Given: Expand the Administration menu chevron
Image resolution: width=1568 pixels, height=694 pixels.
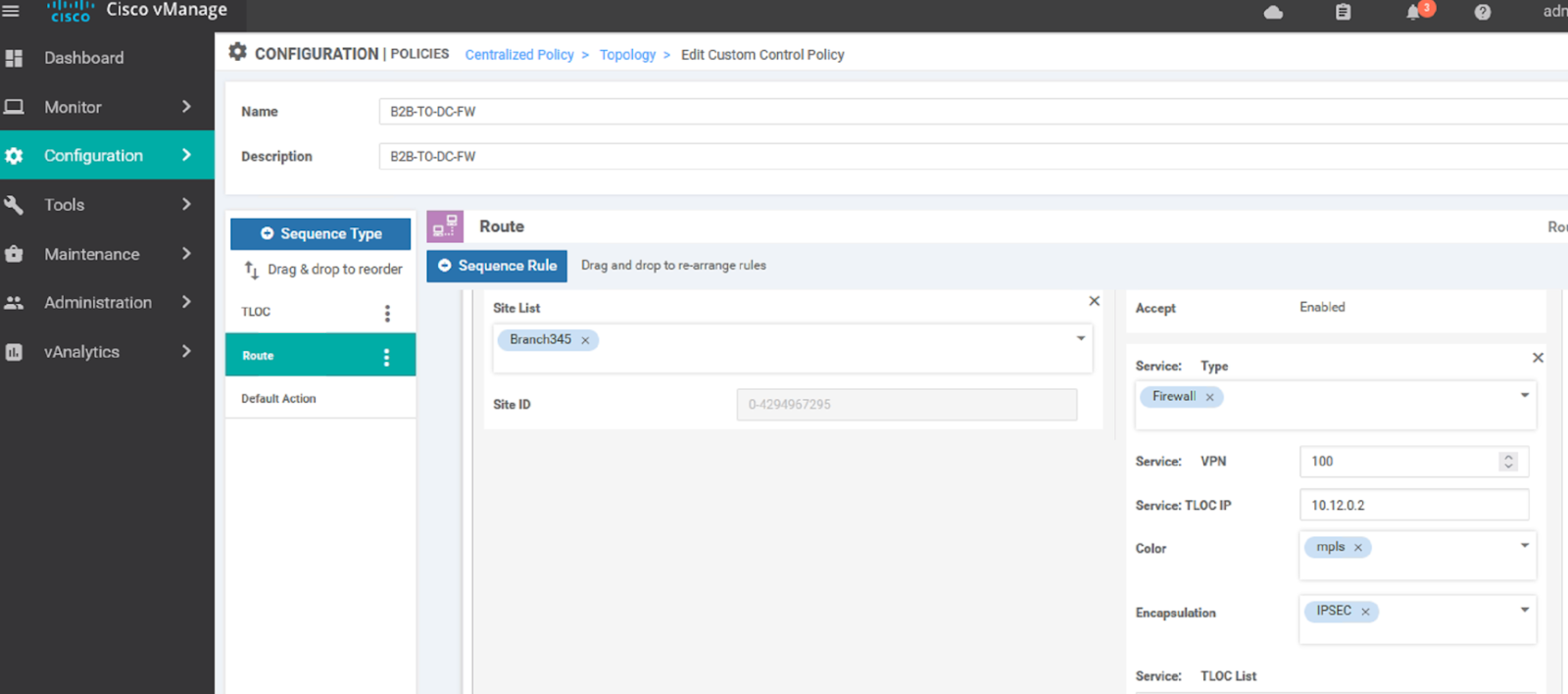Looking at the screenshot, I should click(x=186, y=302).
